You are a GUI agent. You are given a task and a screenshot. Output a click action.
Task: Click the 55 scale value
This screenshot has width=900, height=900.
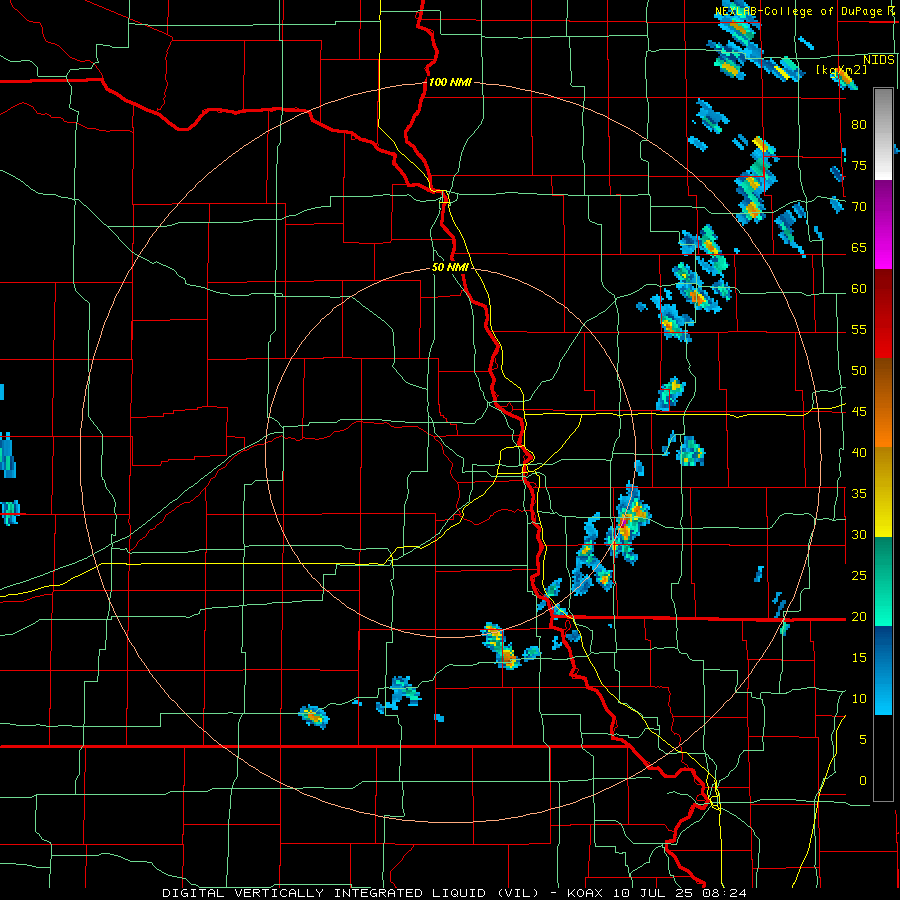[x=859, y=329]
